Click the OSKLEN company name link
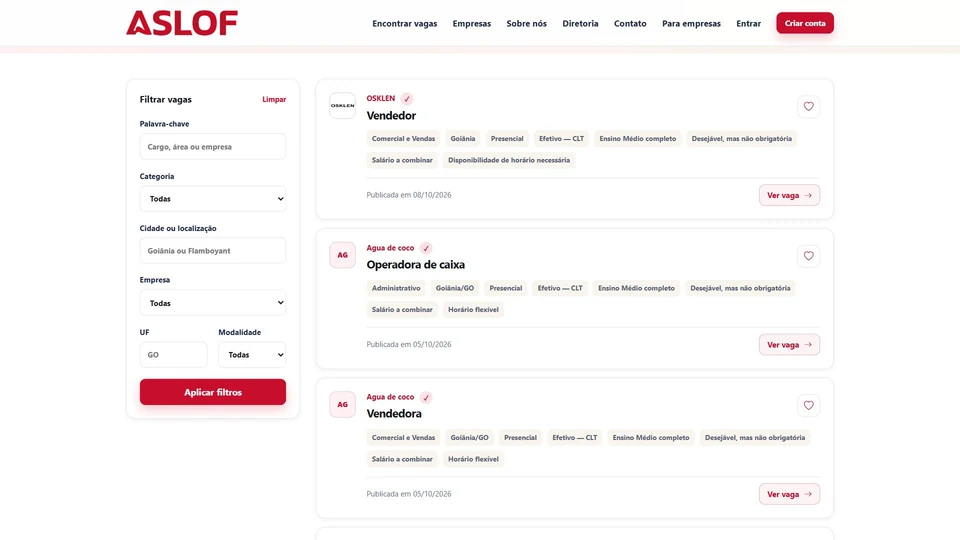This screenshot has width=960, height=540. [381, 99]
